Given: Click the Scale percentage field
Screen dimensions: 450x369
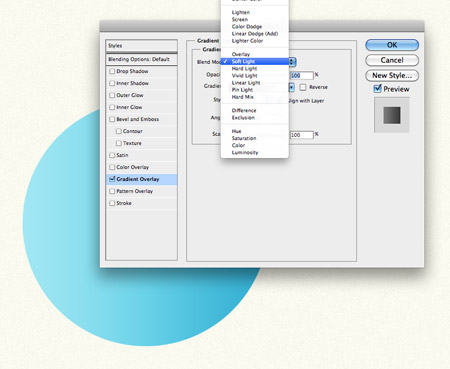Looking at the screenshot, I should click(301, 135).
